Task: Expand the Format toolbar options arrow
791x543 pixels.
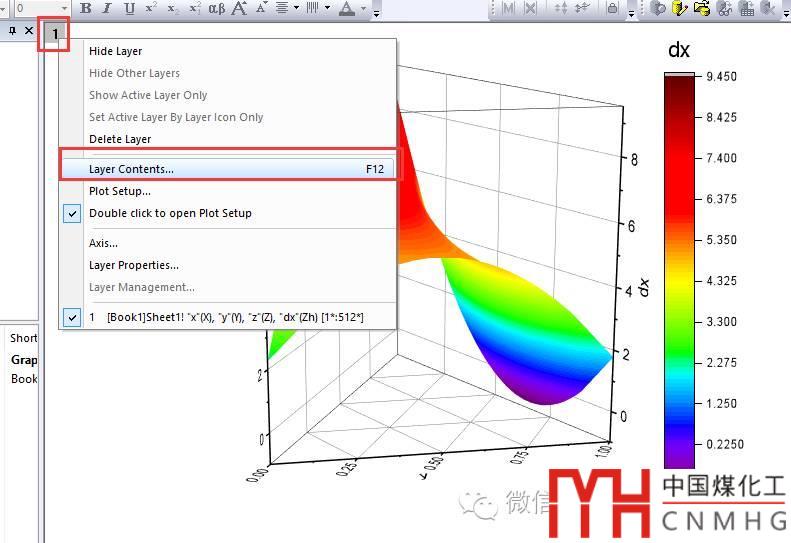Action: pos(376,13)
